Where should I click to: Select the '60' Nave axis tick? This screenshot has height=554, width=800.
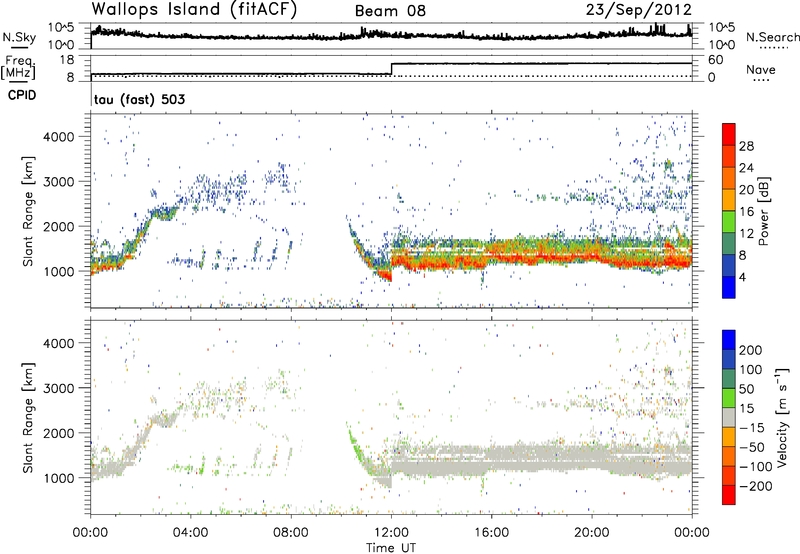pos(715,60)
